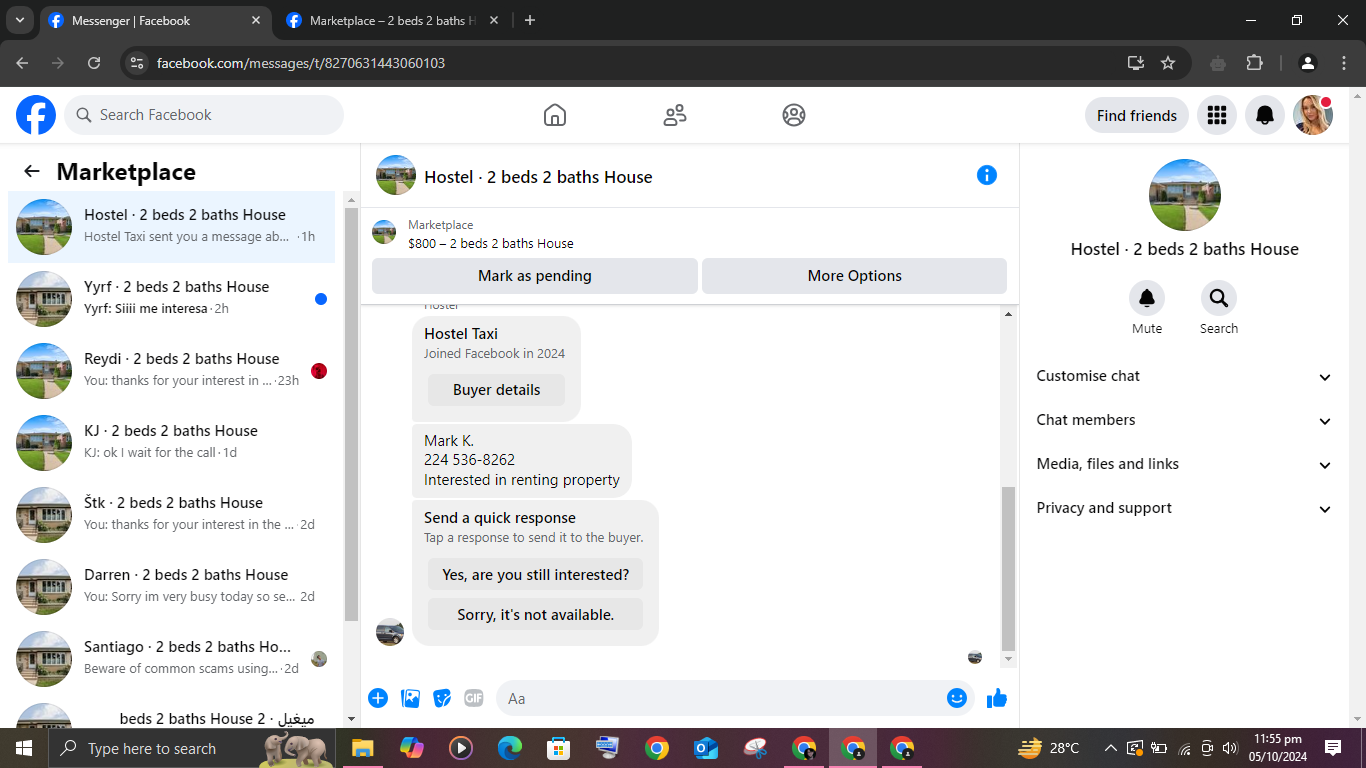Click the Search Facebook field
Image resolution: width=1366 pixels, height=768 pixels.
click(x=204, y=115)
